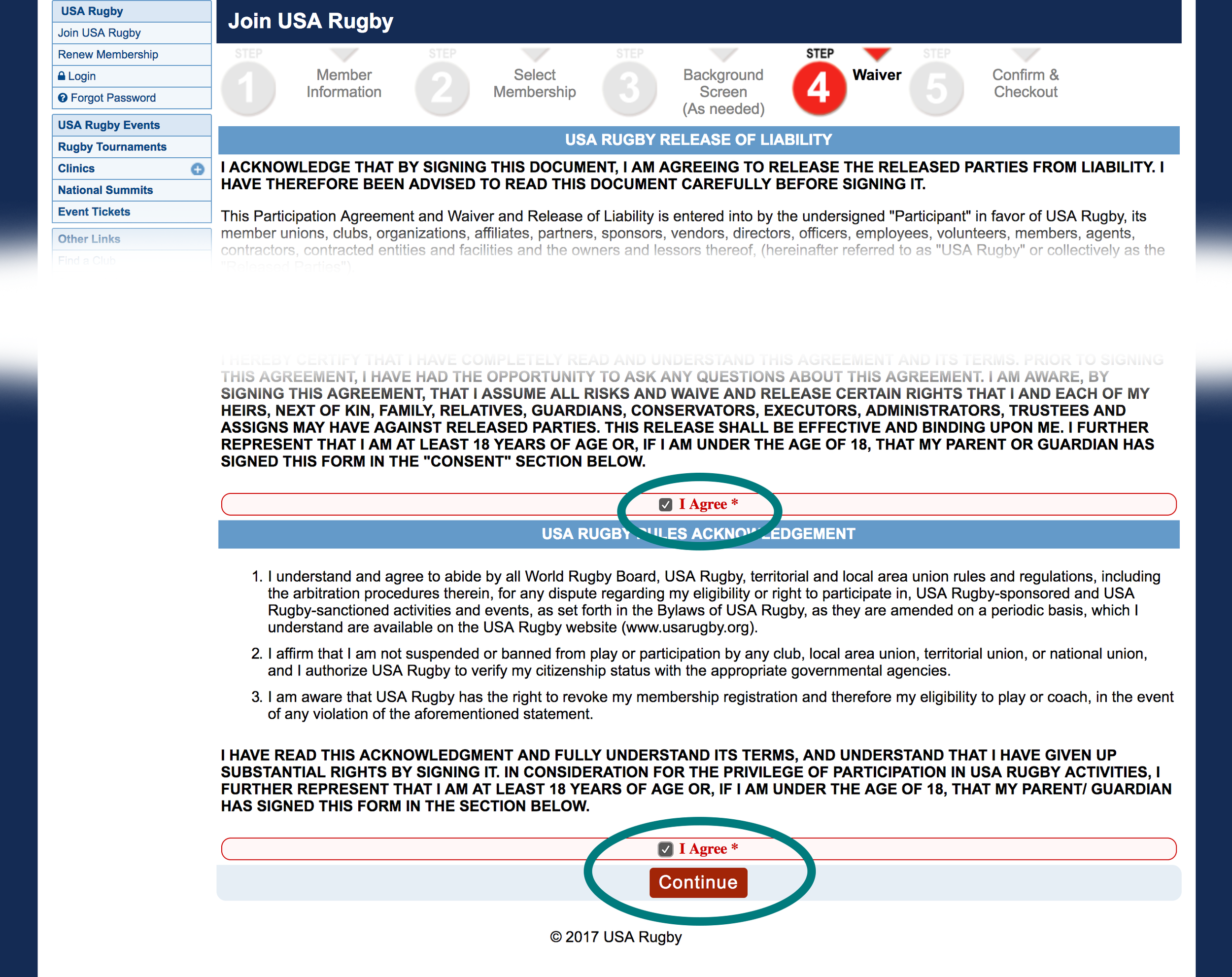Select the Background Screen step label
This screenshot has height=977, width=1232.
point(723,92)
